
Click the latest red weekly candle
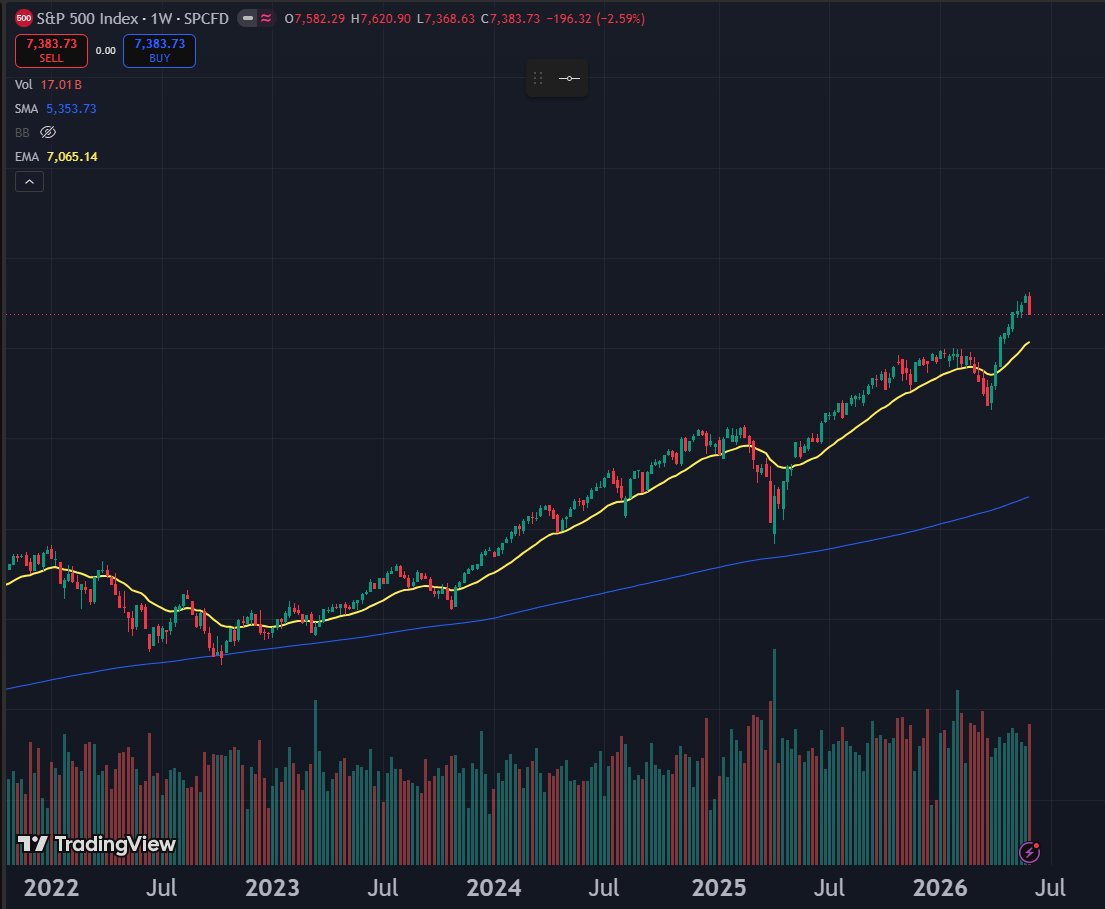coord(1030,304)
